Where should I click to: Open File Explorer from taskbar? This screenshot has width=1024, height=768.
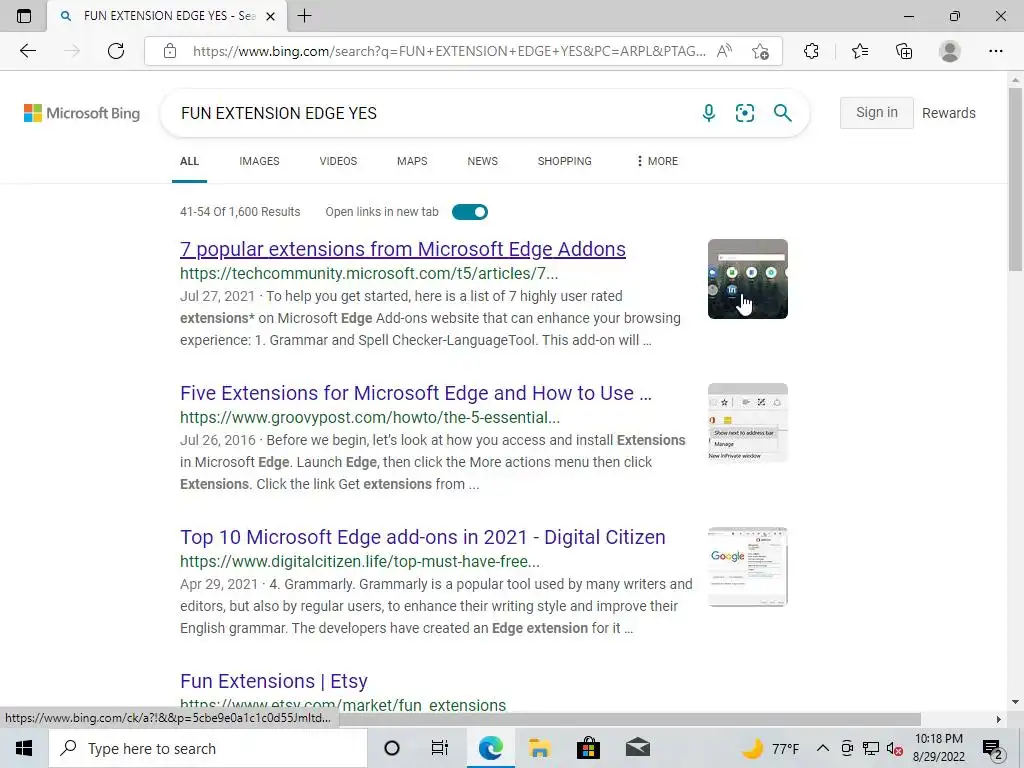539,748
